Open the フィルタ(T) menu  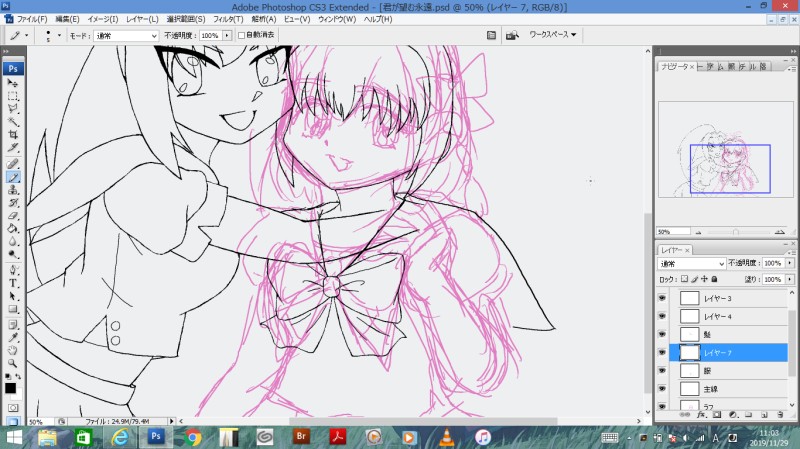(228, 19)
